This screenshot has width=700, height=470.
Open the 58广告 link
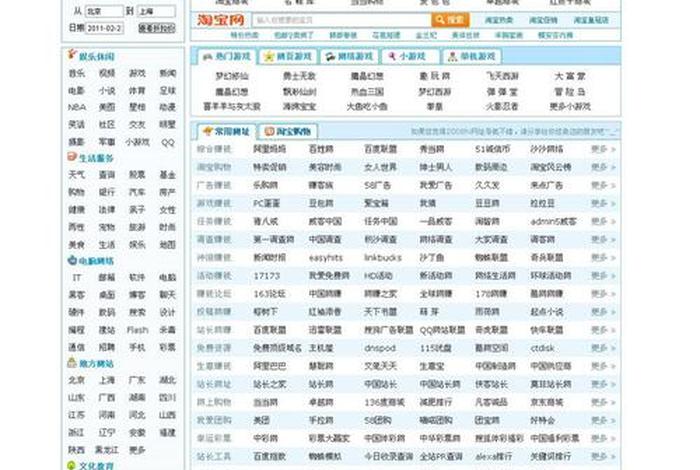[x=378, y=185]
